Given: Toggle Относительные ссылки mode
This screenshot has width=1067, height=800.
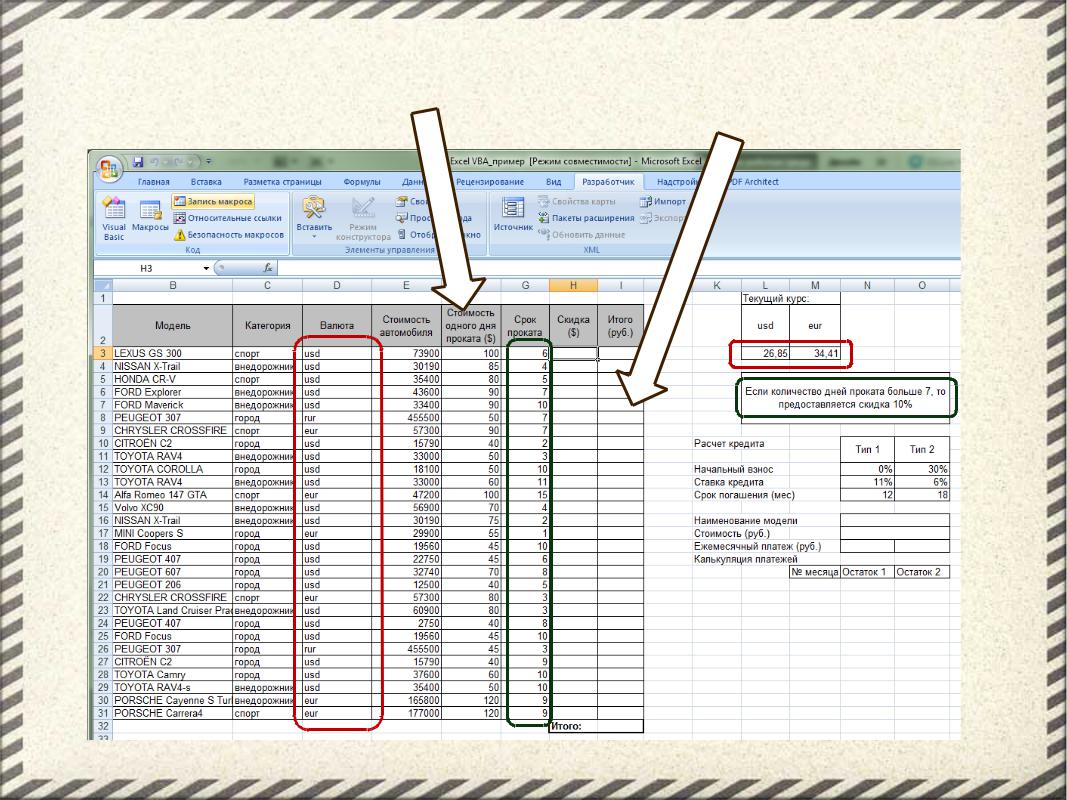Looking at the screenshot, I should 227,218.
